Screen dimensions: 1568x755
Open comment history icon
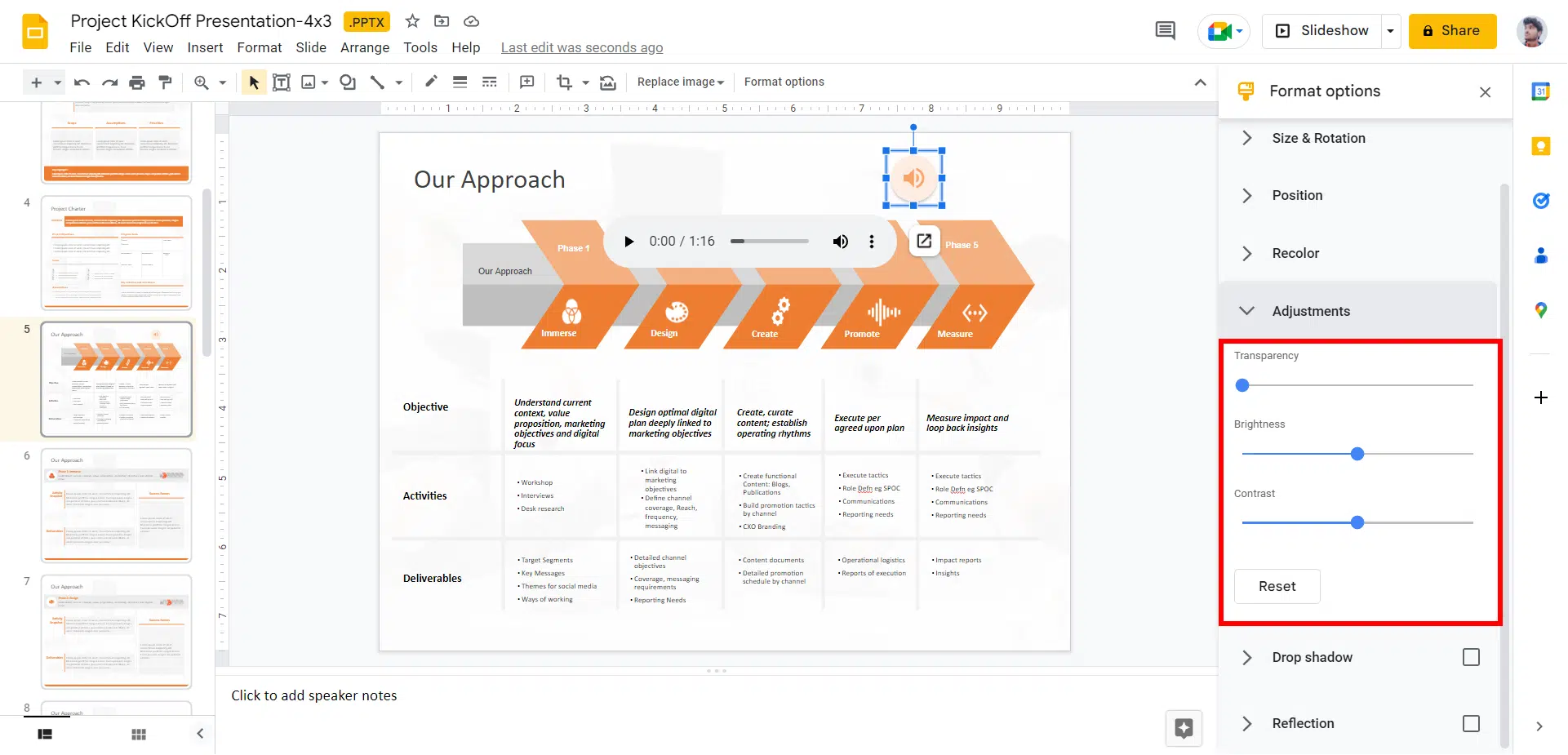pyautogui.click(x=1165, y=31)
